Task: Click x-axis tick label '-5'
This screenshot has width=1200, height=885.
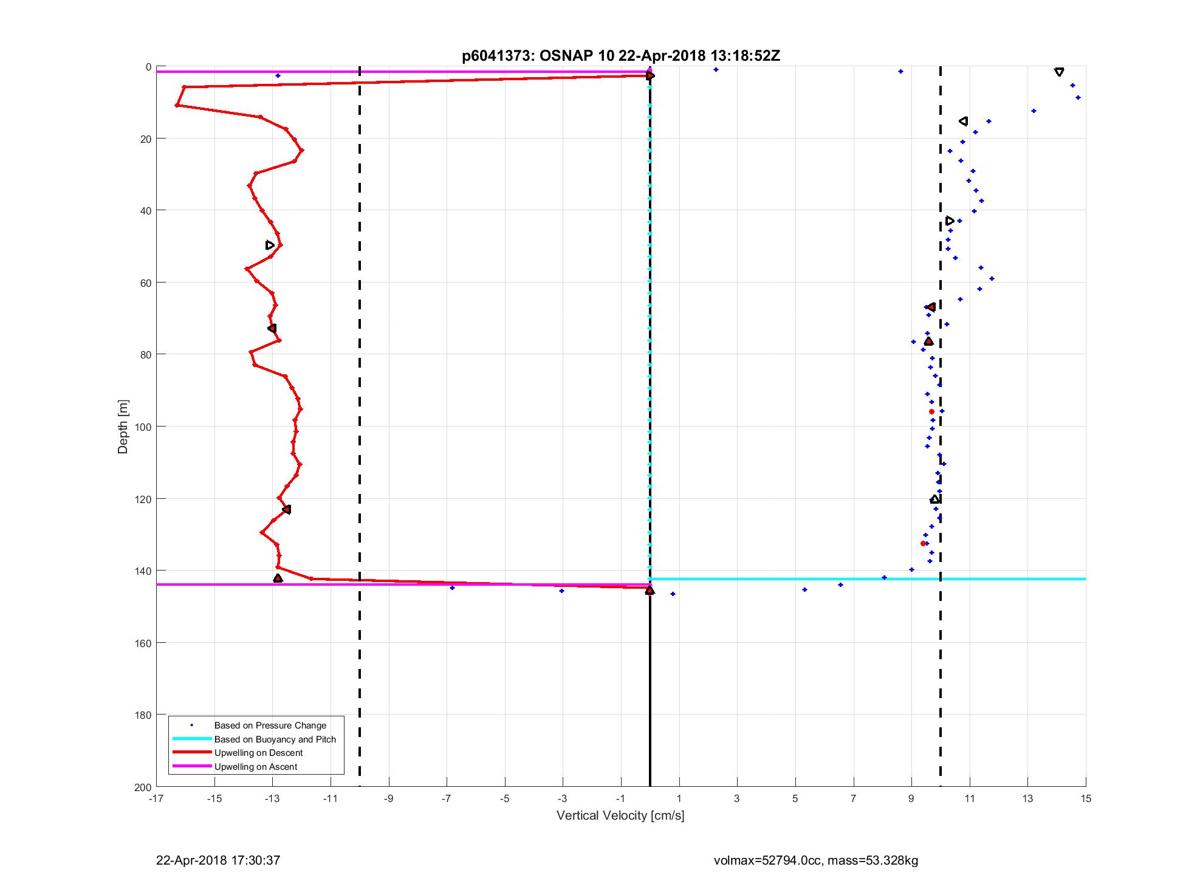Action: (x=504, y=798)
